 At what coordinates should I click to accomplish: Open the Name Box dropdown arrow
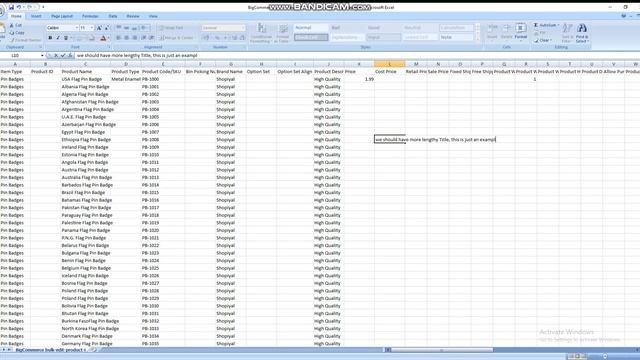(x=42, y=56)
